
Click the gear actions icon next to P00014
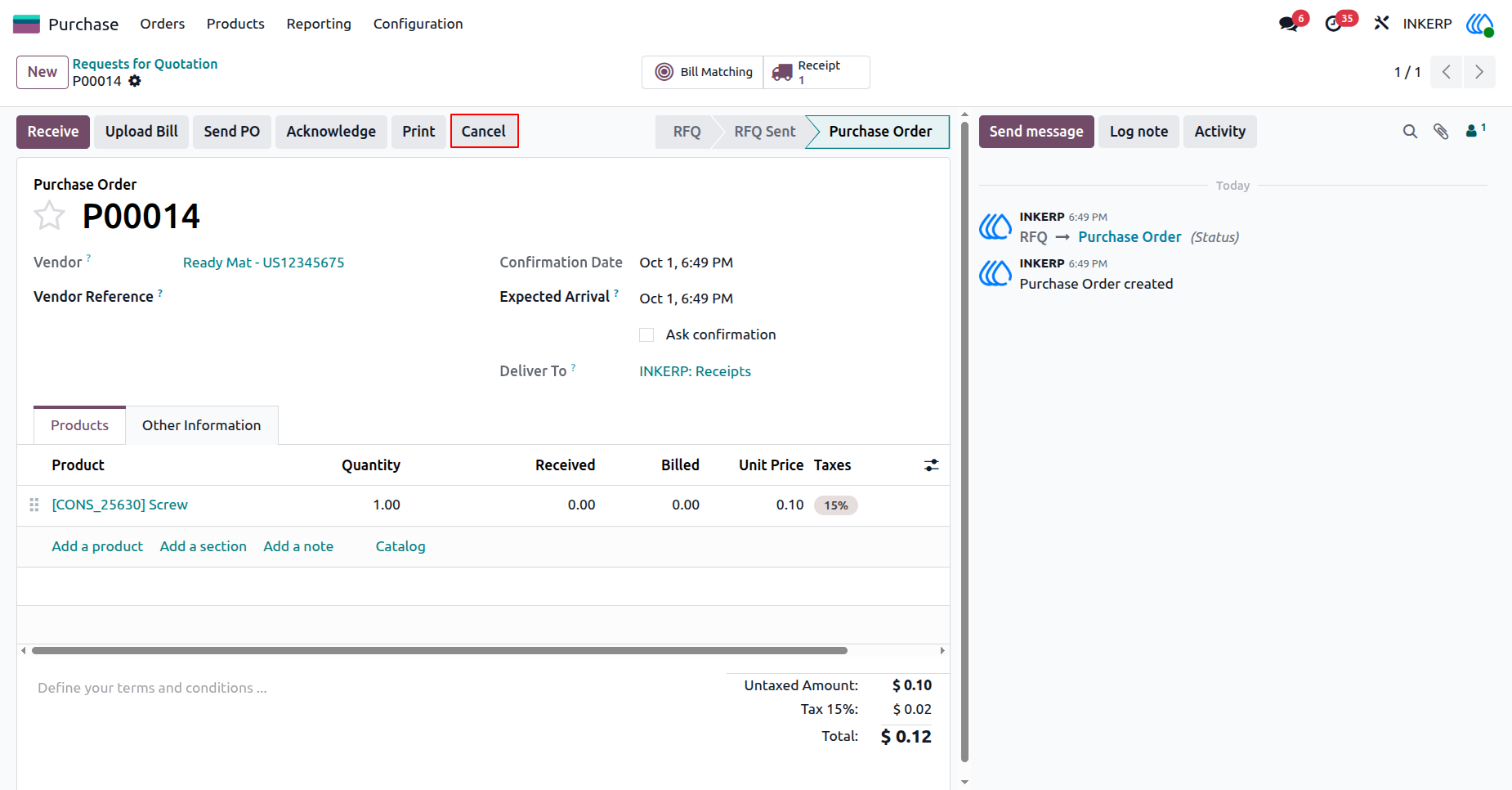135,81
